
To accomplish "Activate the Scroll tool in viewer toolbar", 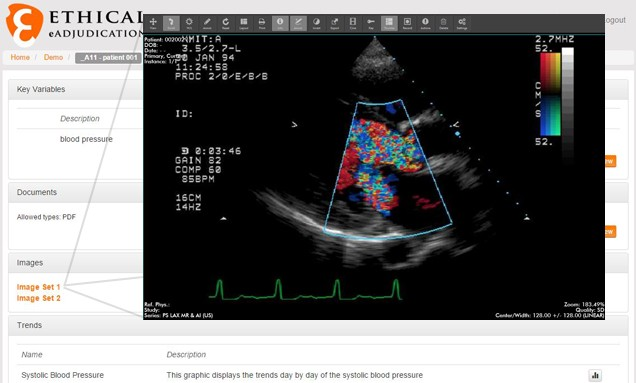I will (171, 23).
